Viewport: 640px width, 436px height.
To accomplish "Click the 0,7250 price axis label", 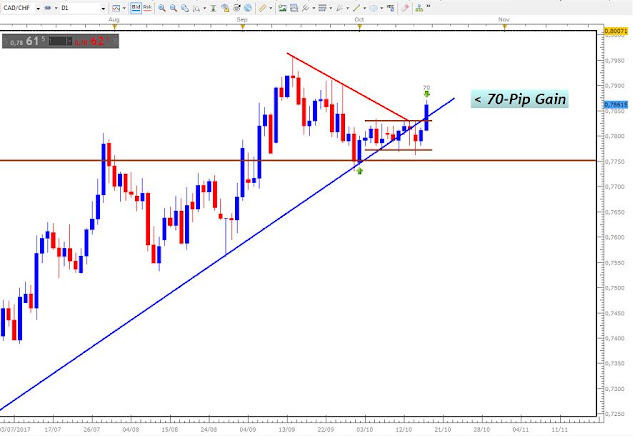I will 614,414.
